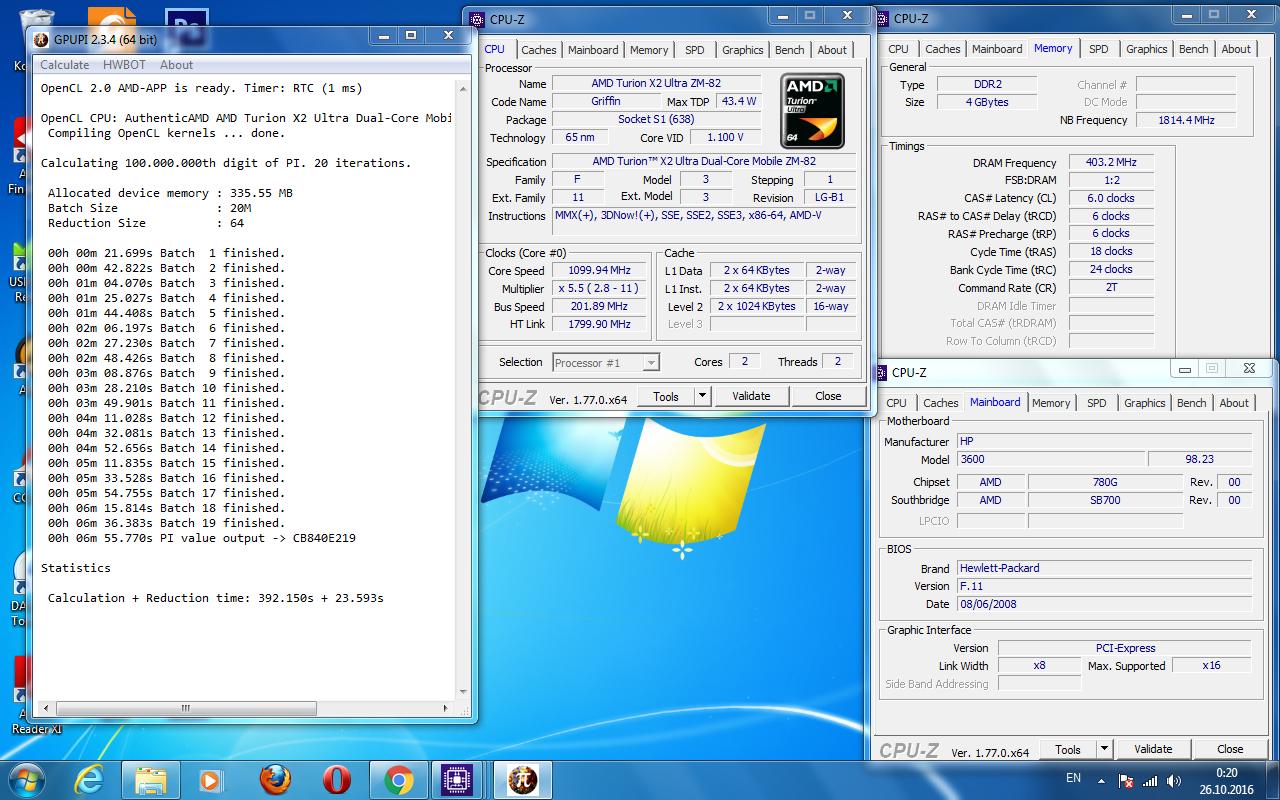
Task: Show hidden tray icons arrow
Action: point(1103,781)
